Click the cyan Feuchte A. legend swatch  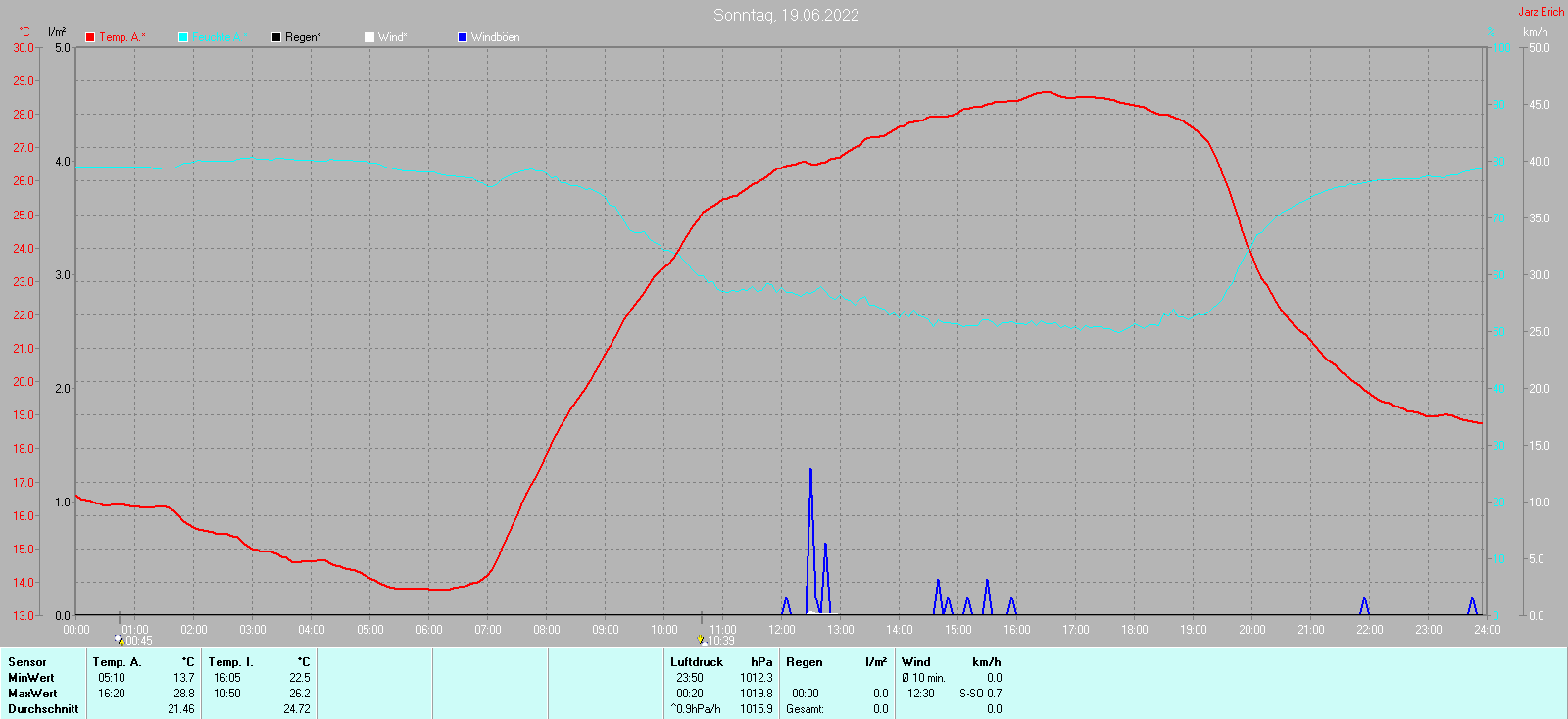click(183, 37)
